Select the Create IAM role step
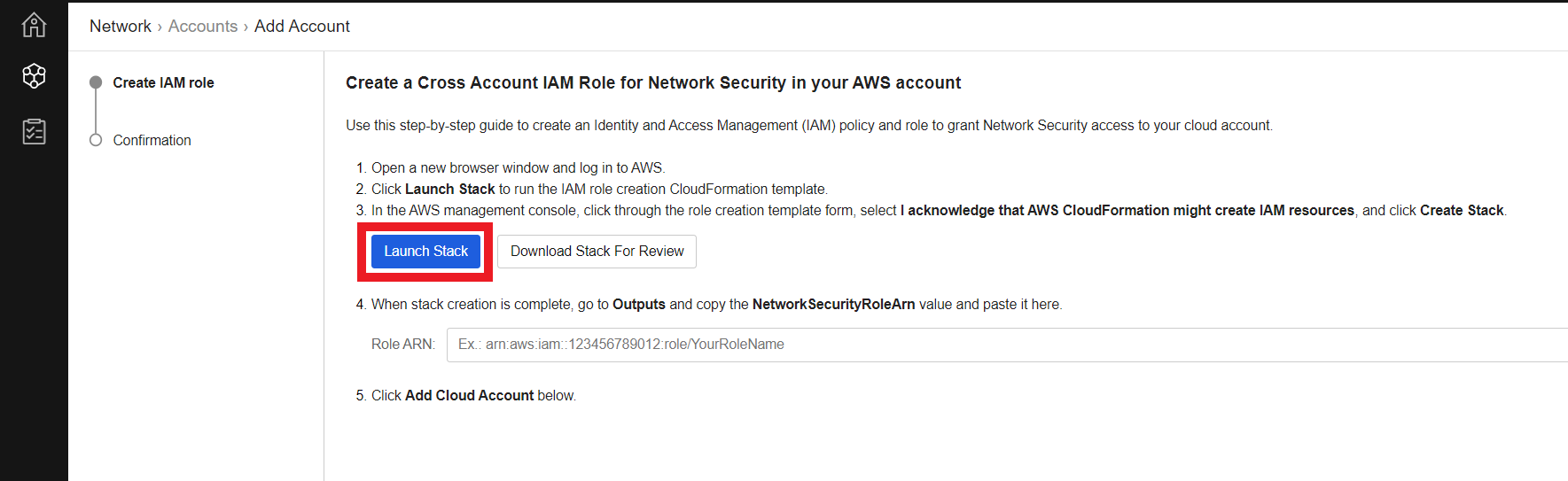 click(x=164, y=82)
